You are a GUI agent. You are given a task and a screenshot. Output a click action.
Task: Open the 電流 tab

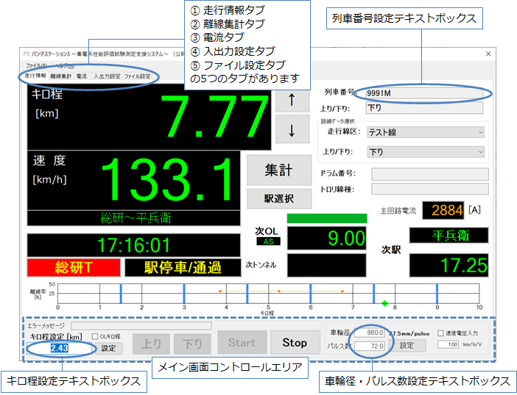click(x=82, y=76)
